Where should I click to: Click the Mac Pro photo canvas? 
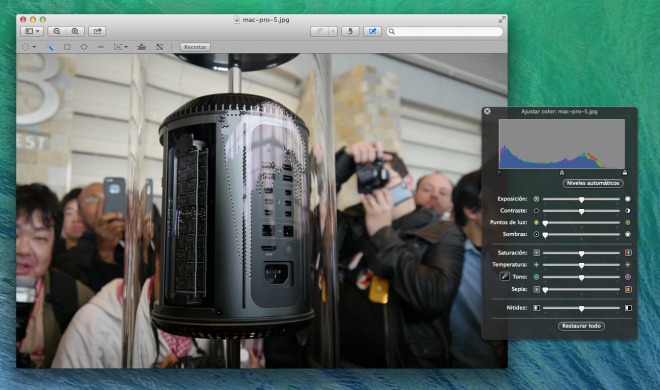[x=262, y=211]
